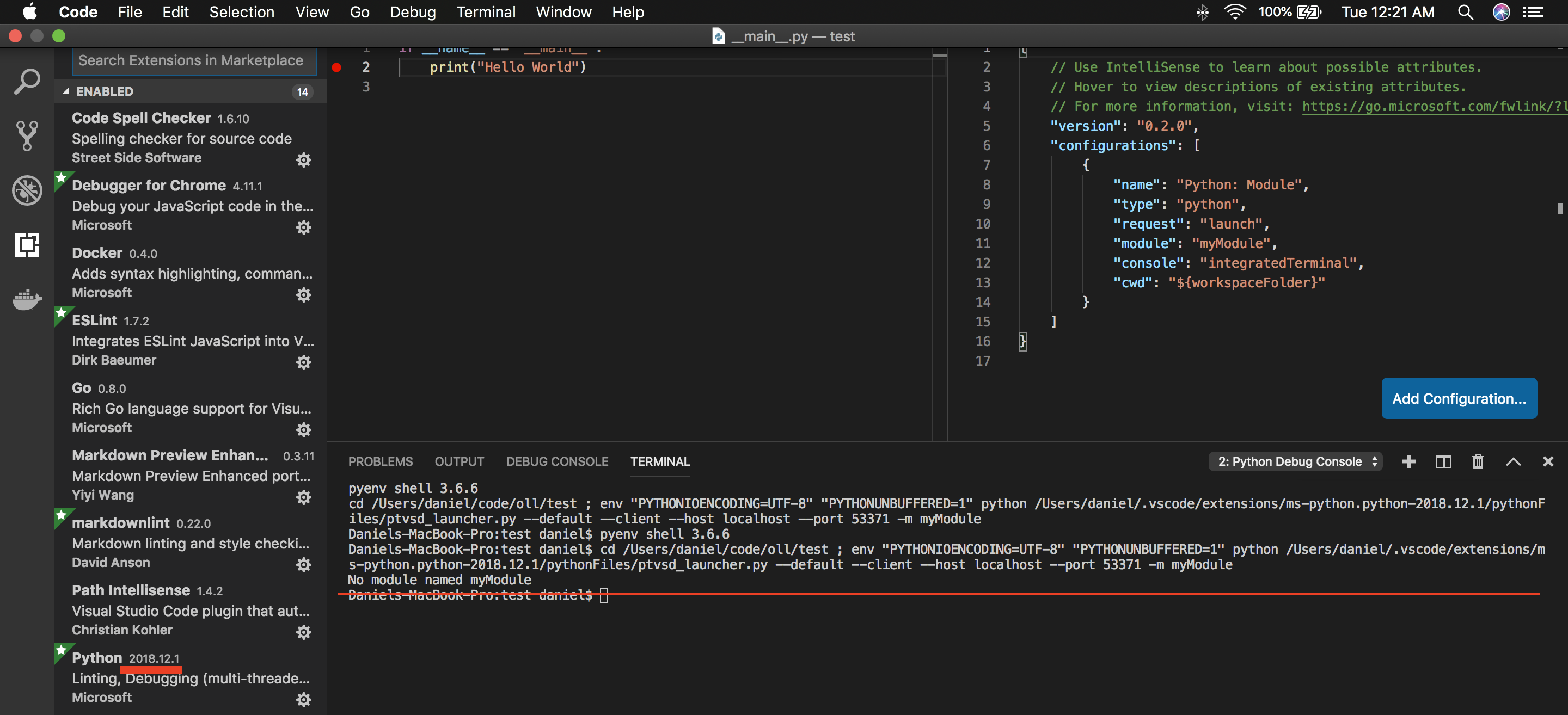The width and height of the screenshot is (1568, 715).
Task: Open the go.microsoft.com fwlink link
Action: 1430,106
